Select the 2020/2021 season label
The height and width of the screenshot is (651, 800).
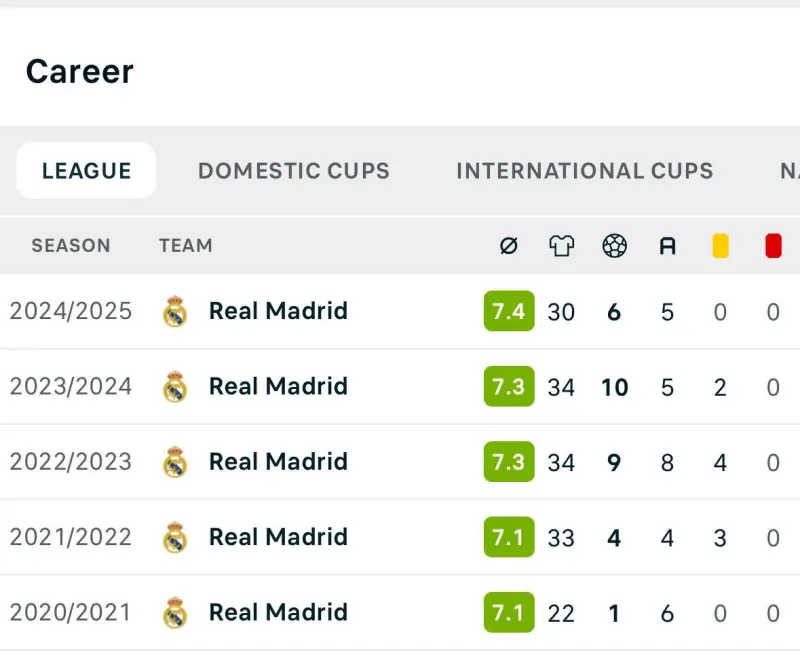71,613
